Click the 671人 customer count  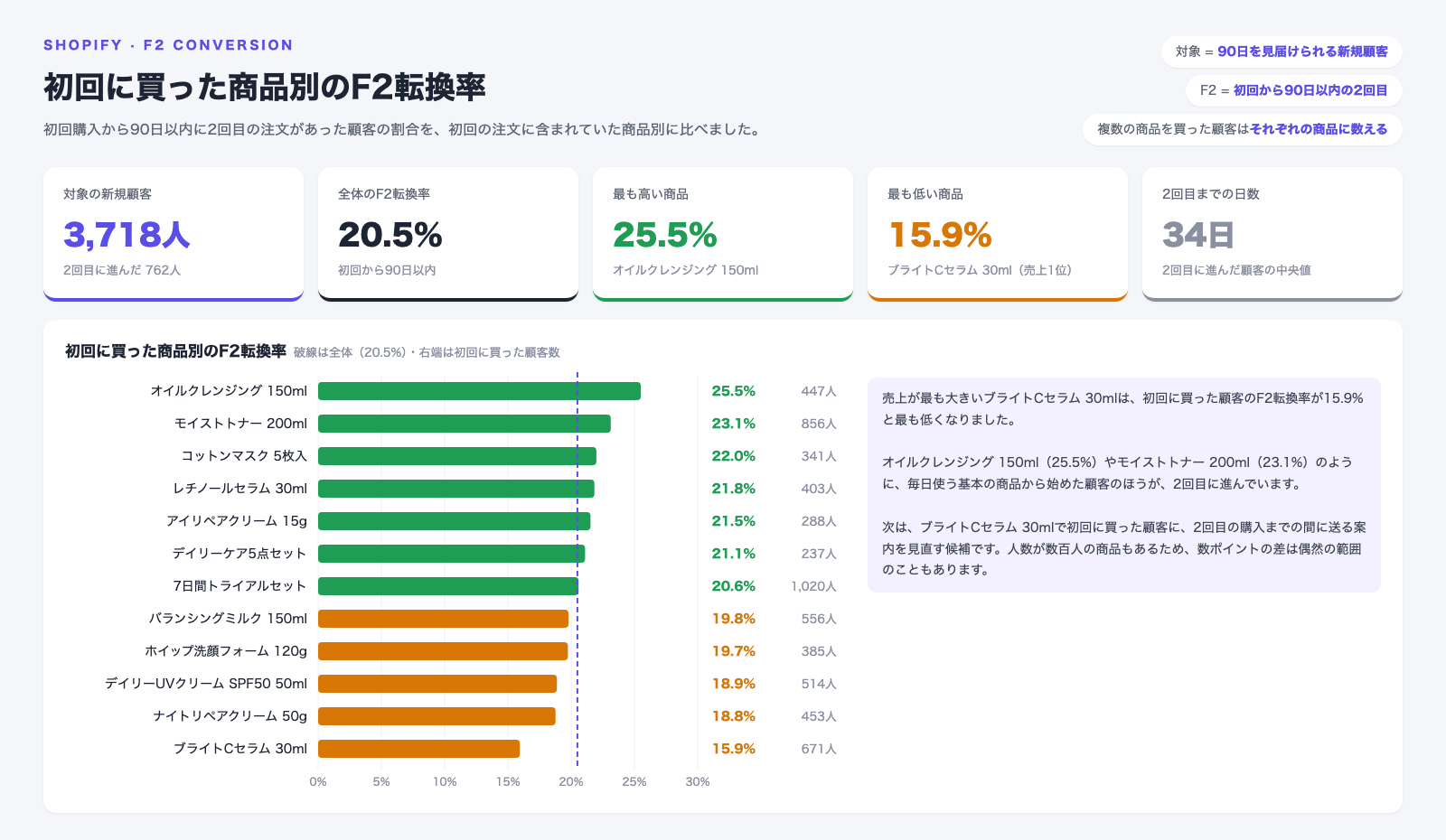click(819, 749)
